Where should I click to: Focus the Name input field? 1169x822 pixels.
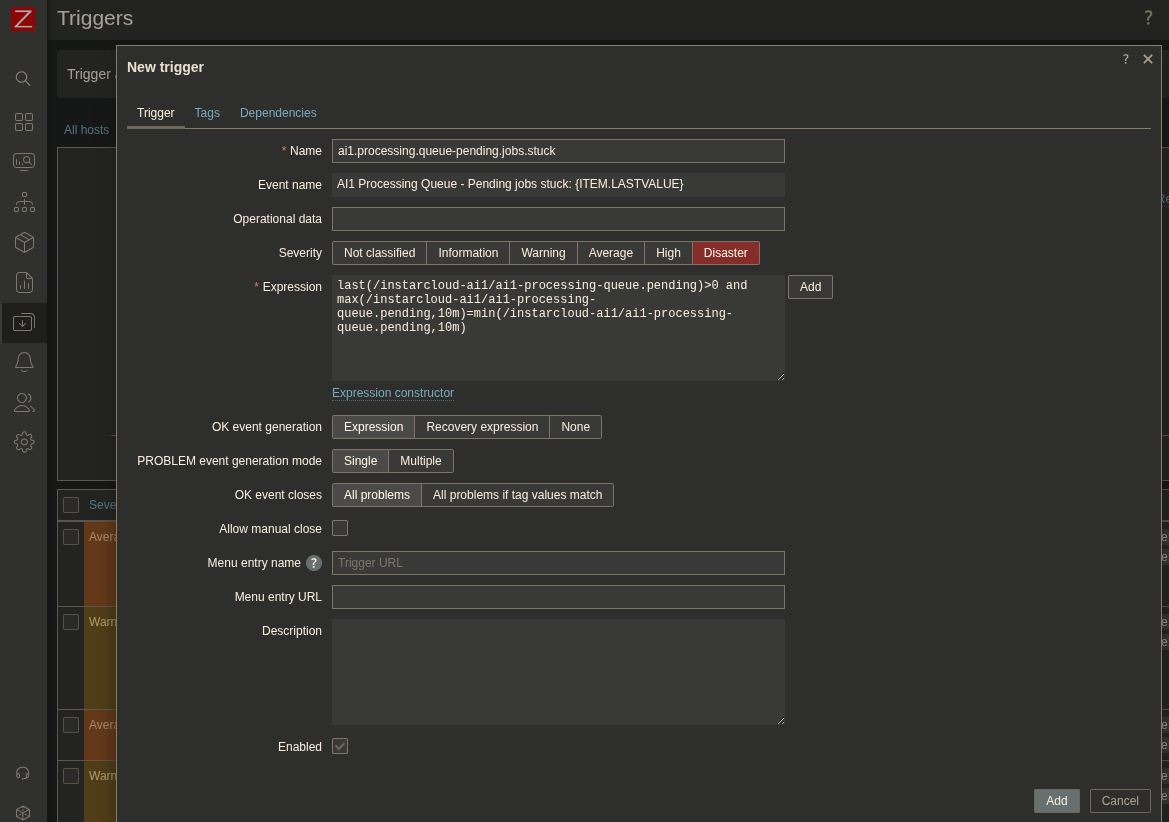click(558, 151)
